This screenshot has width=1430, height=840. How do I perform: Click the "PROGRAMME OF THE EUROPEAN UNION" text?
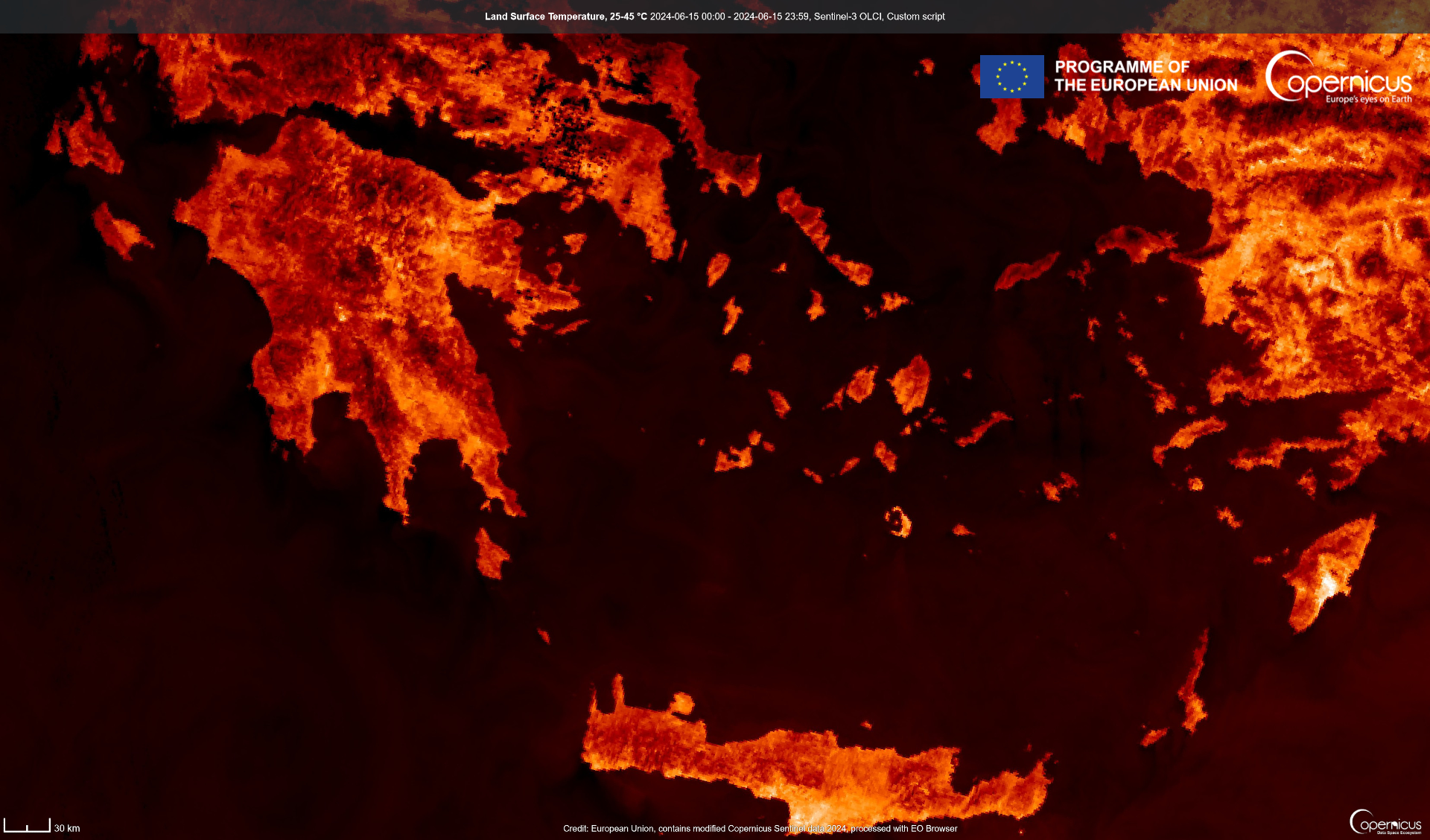coord(1145,77)
